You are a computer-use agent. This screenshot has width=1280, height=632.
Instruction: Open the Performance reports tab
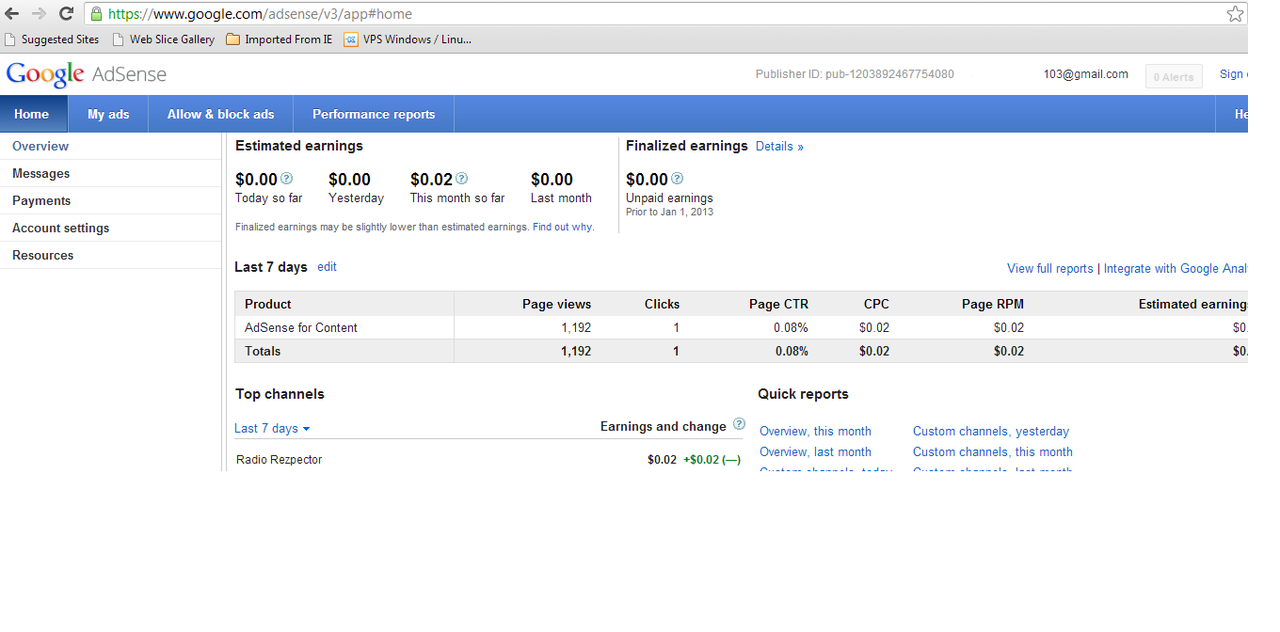point(374,114)
